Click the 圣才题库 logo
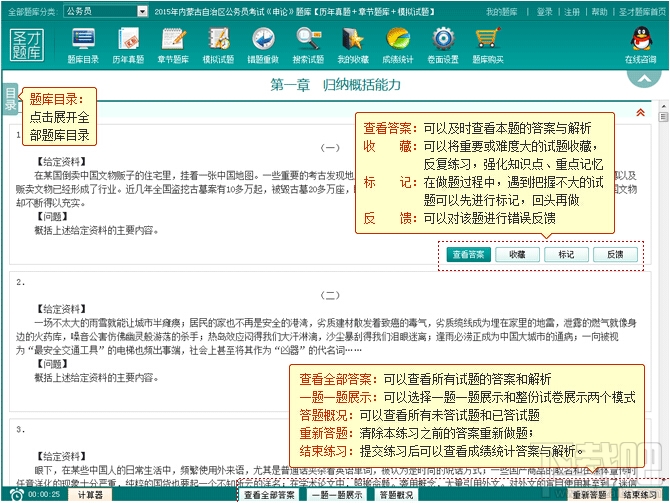Image resolution: width=670 pixels, height=503 pixels. (27, 45)
